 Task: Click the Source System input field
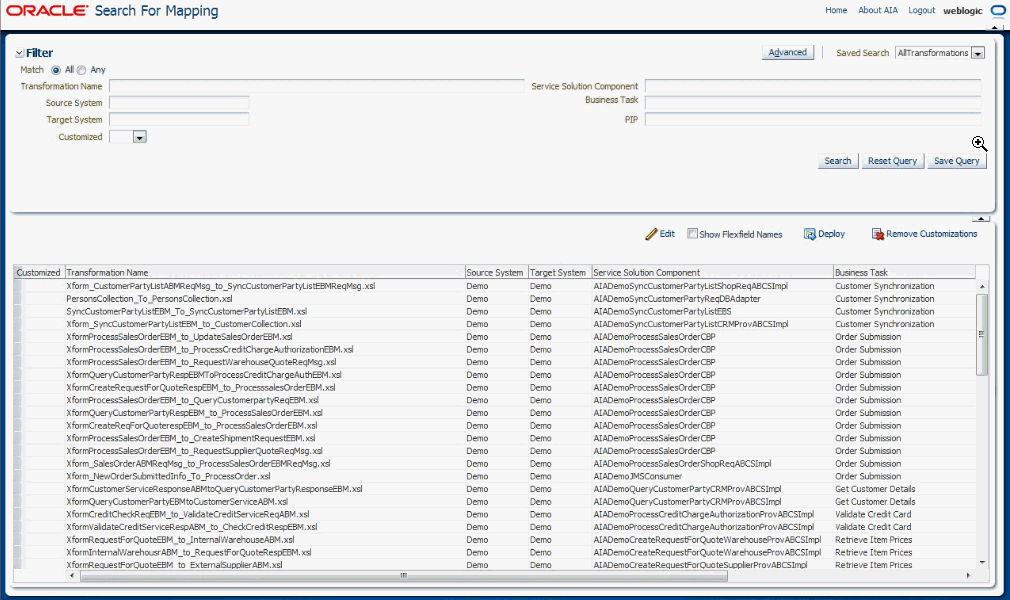[179, 103]
